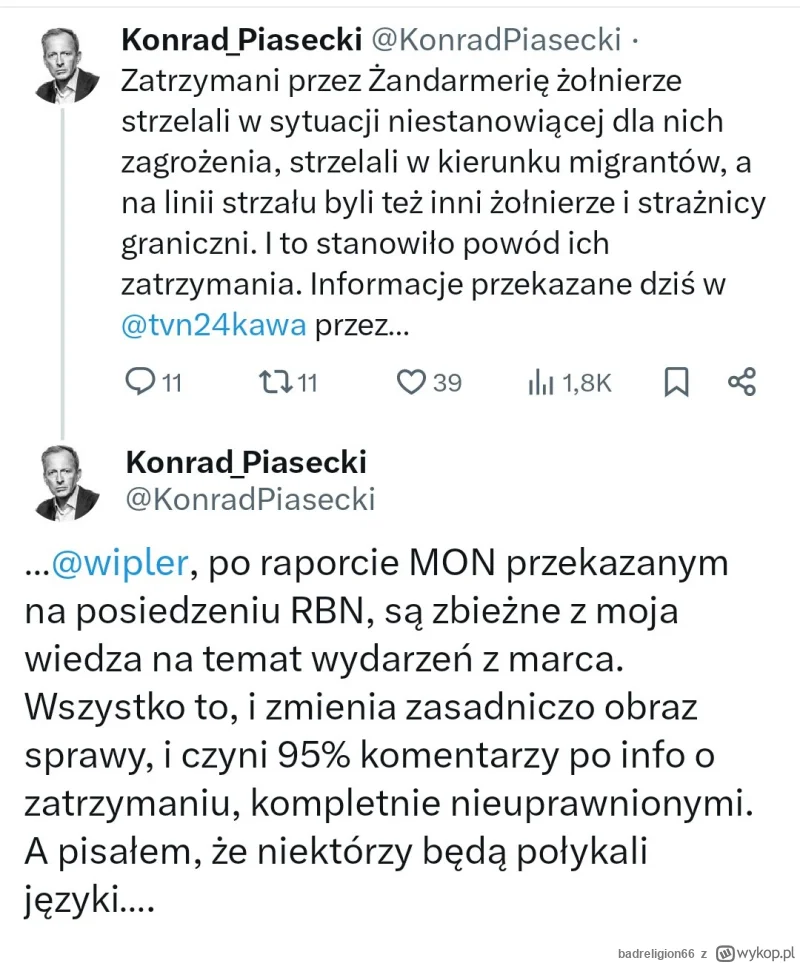Like the tweet with the heart icon
Screen dimensions: 800x963
[412, 381]
